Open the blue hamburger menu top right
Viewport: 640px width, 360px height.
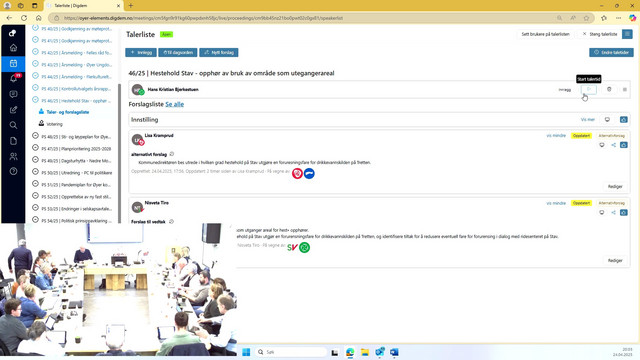tap(627, 34)
